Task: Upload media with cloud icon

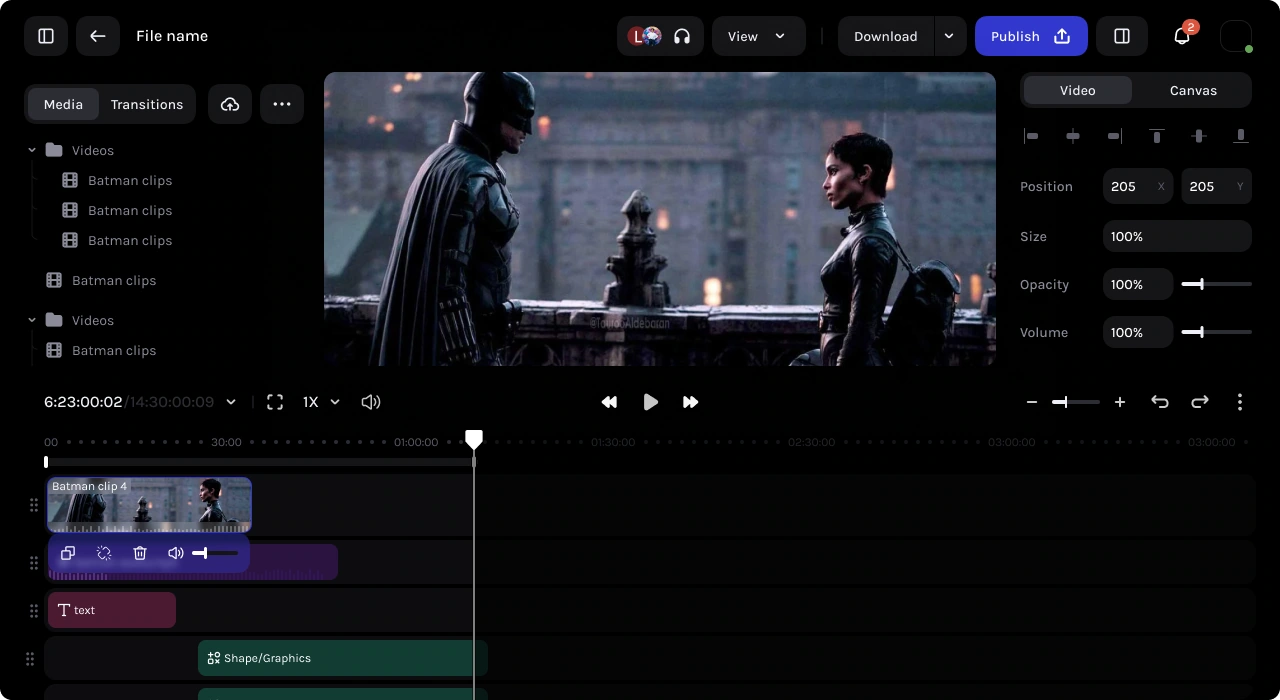Action: pyautogui.click(x=230, y=104)
